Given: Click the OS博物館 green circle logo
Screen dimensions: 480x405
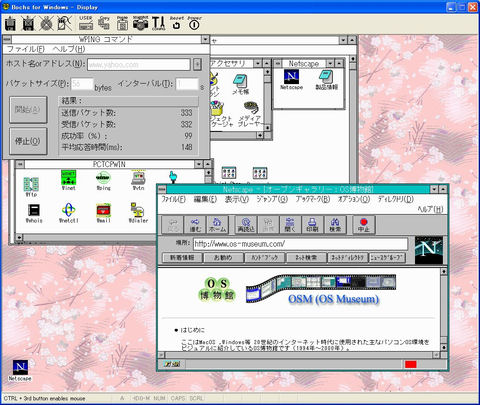Looking at the screenshot, I should click(217, 289).
